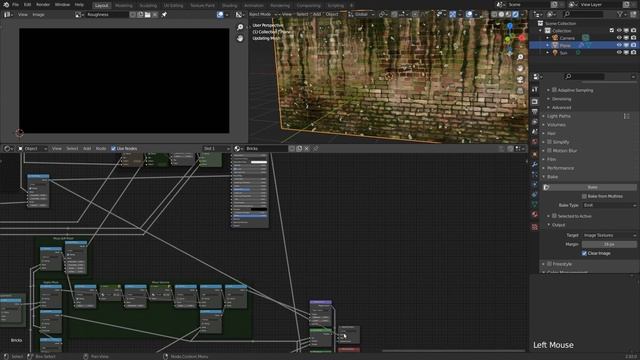Unlink Bricks material with X icon

point(307,149)
